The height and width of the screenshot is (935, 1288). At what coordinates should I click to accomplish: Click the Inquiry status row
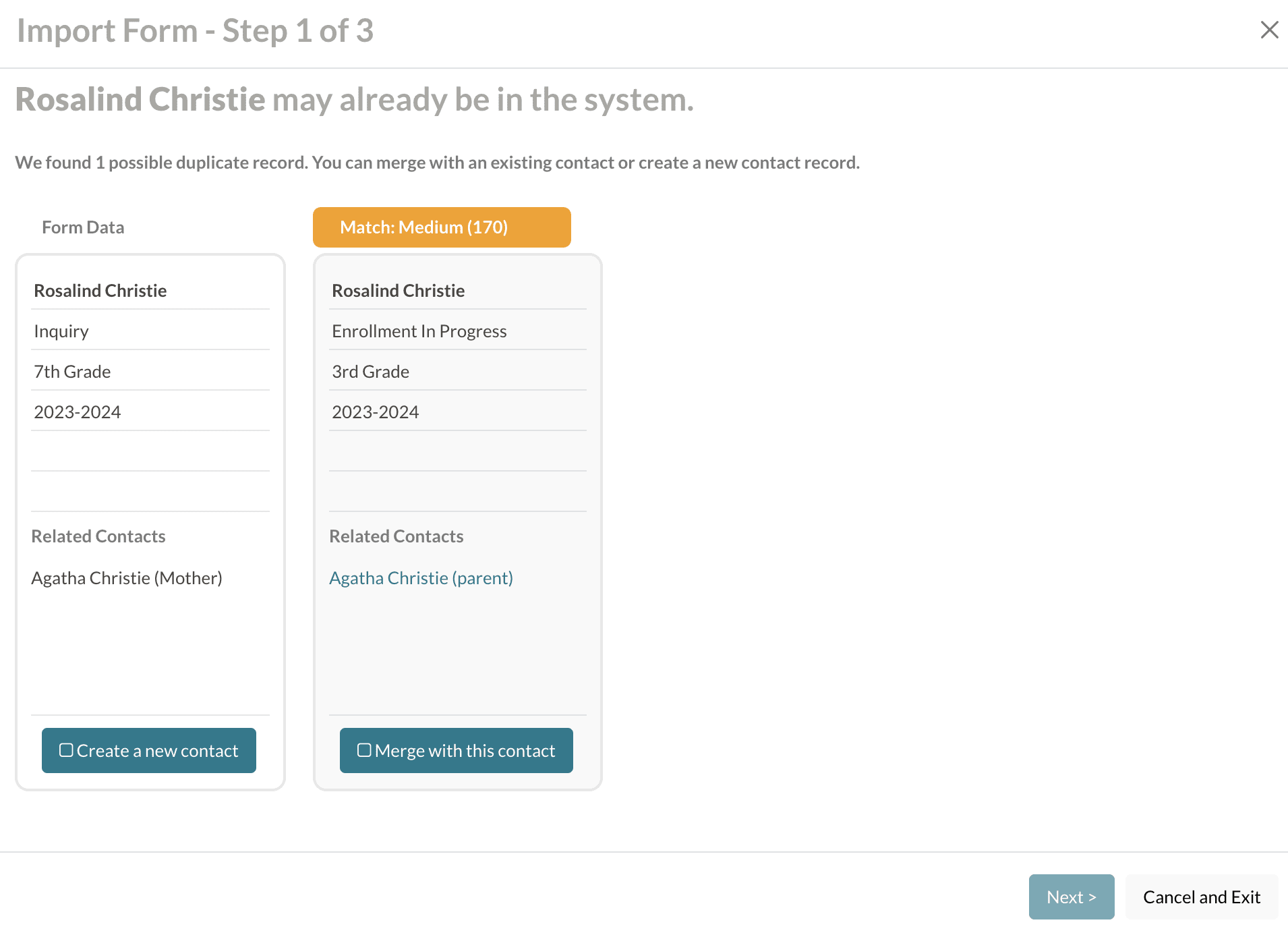[x=61, y=331]
